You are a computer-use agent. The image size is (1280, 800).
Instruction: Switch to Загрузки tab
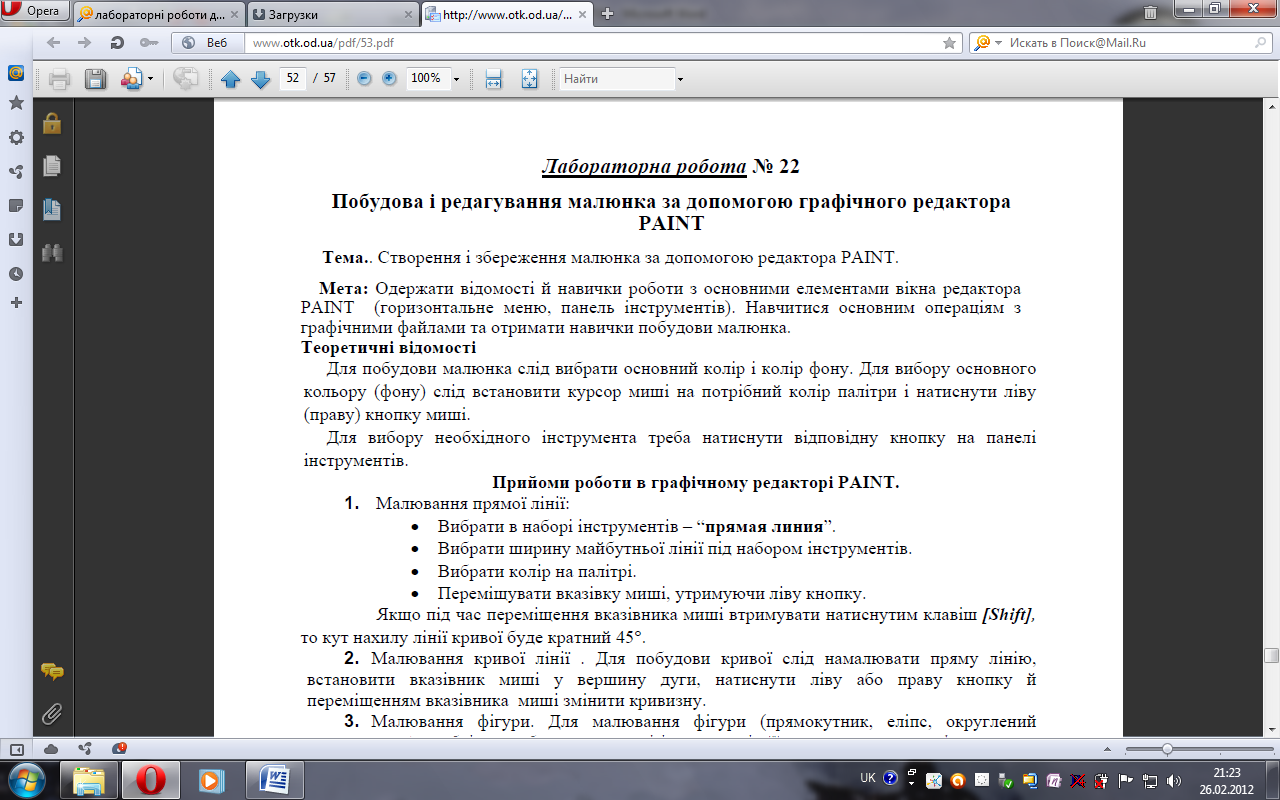point(332,14)
